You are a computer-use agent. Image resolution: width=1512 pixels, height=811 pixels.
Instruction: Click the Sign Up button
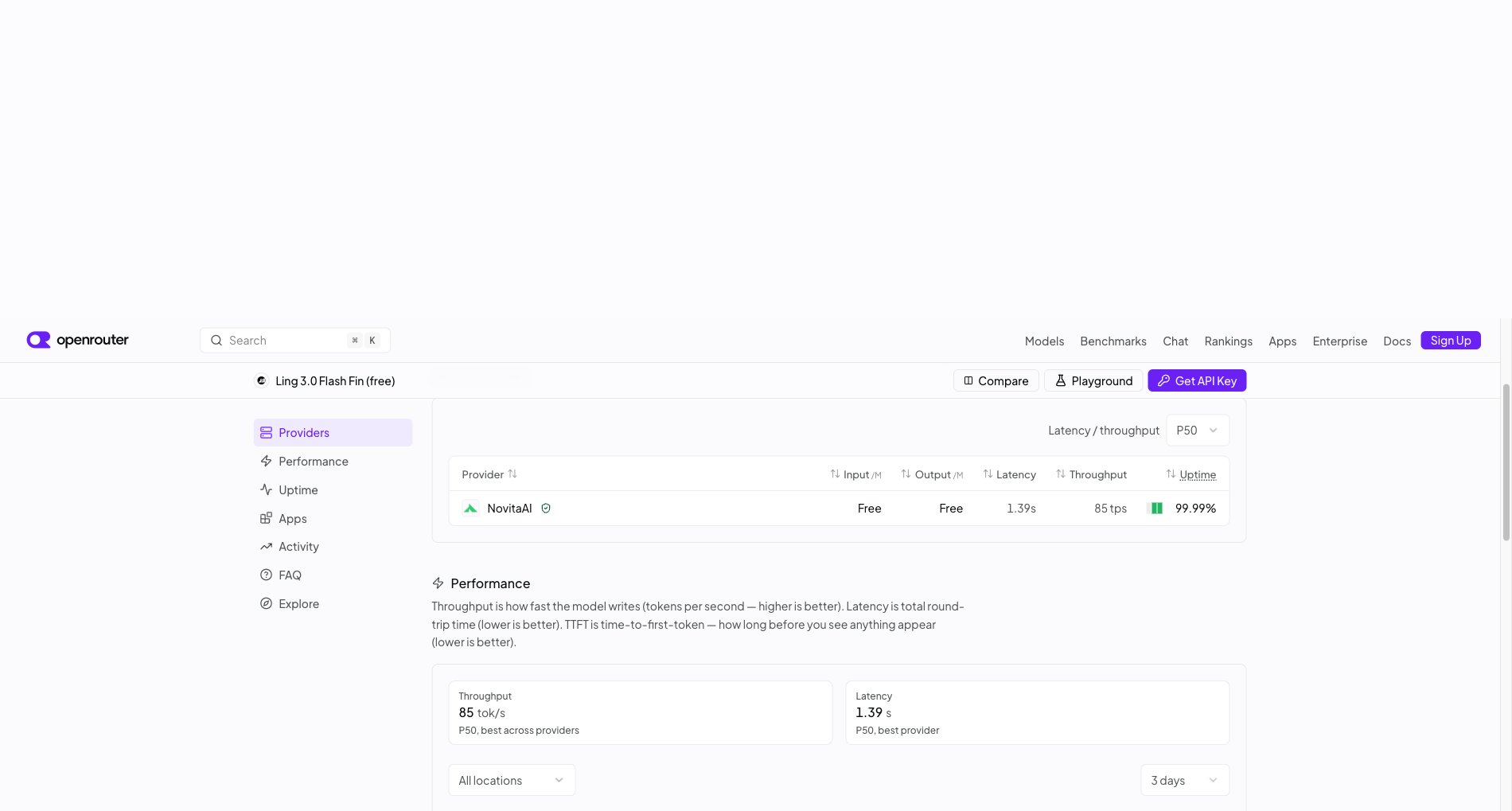click(x=1451, y=341)
